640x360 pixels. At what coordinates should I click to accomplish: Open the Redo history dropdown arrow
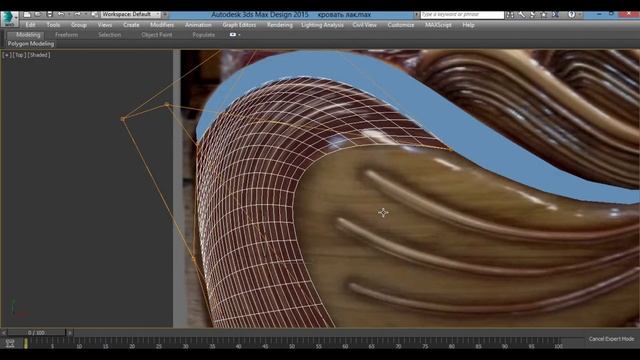tap(85, 14)
